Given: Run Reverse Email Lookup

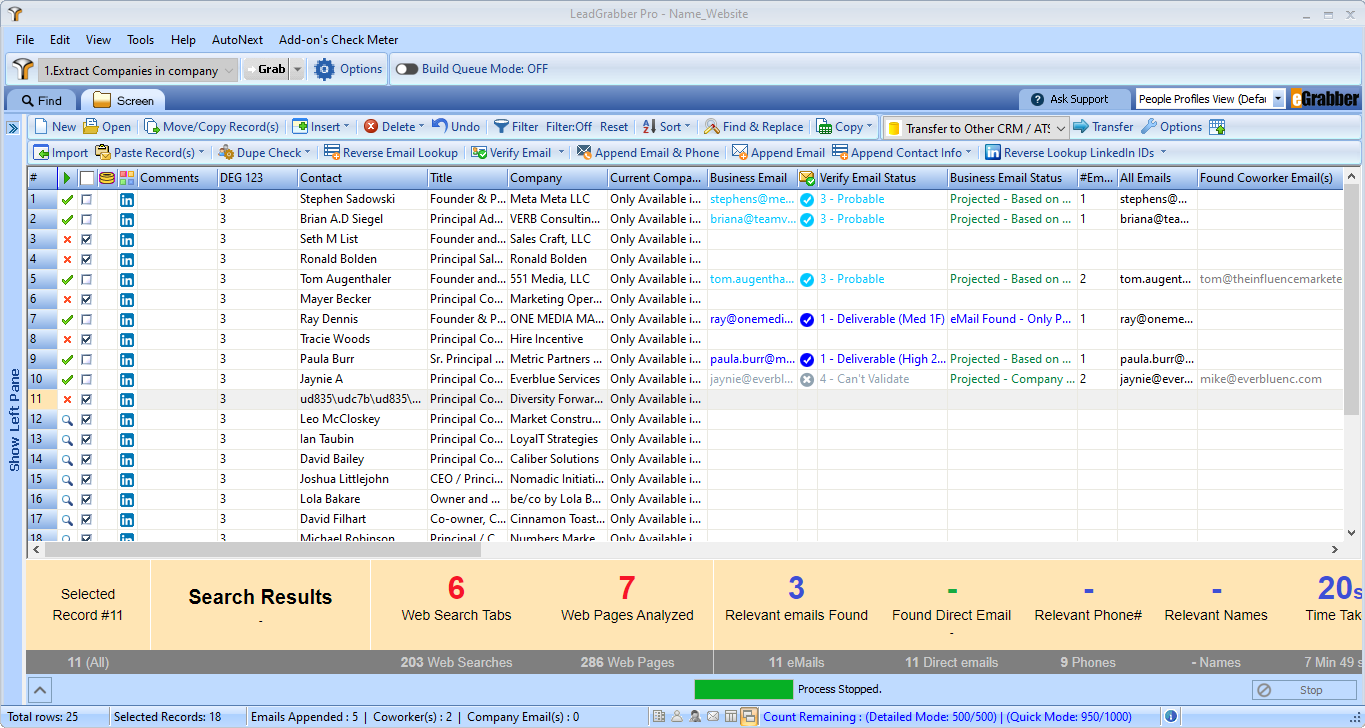Looking at the screenshot, I should (390, 153).
